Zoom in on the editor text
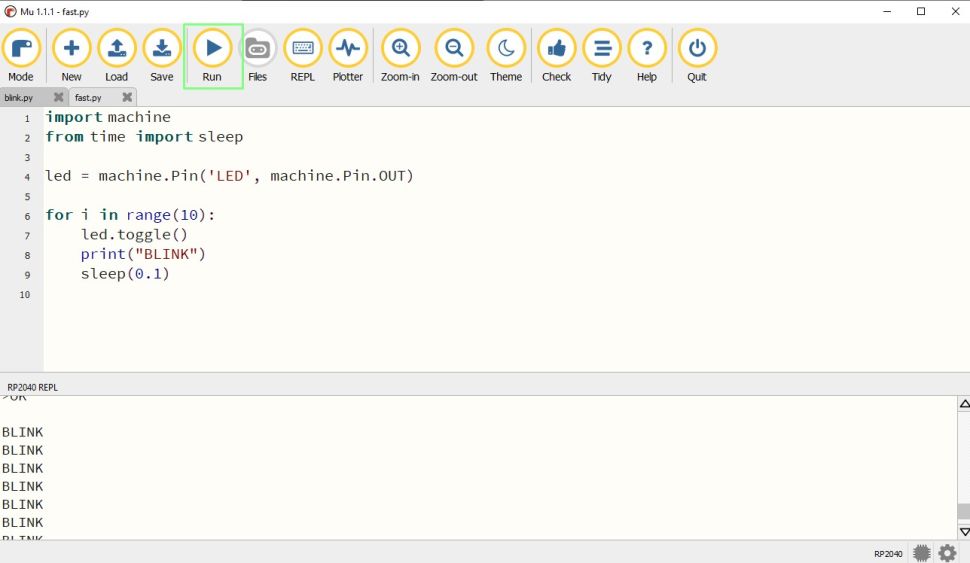Screen dimensions: 970x563 coord(400,56)
